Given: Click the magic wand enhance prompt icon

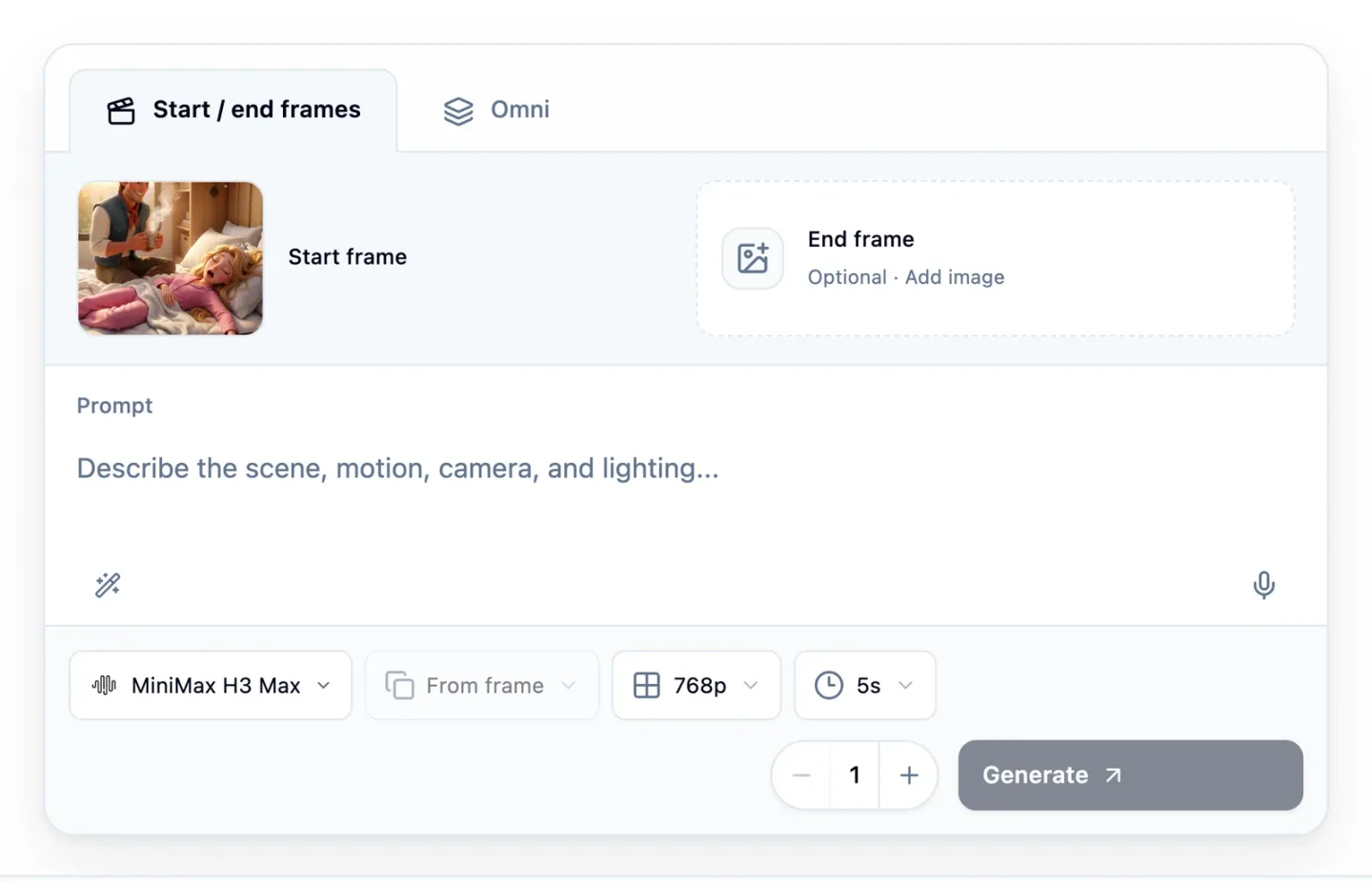Looking at the screenshot, I should pyautogui.click(x=108, y=585).
